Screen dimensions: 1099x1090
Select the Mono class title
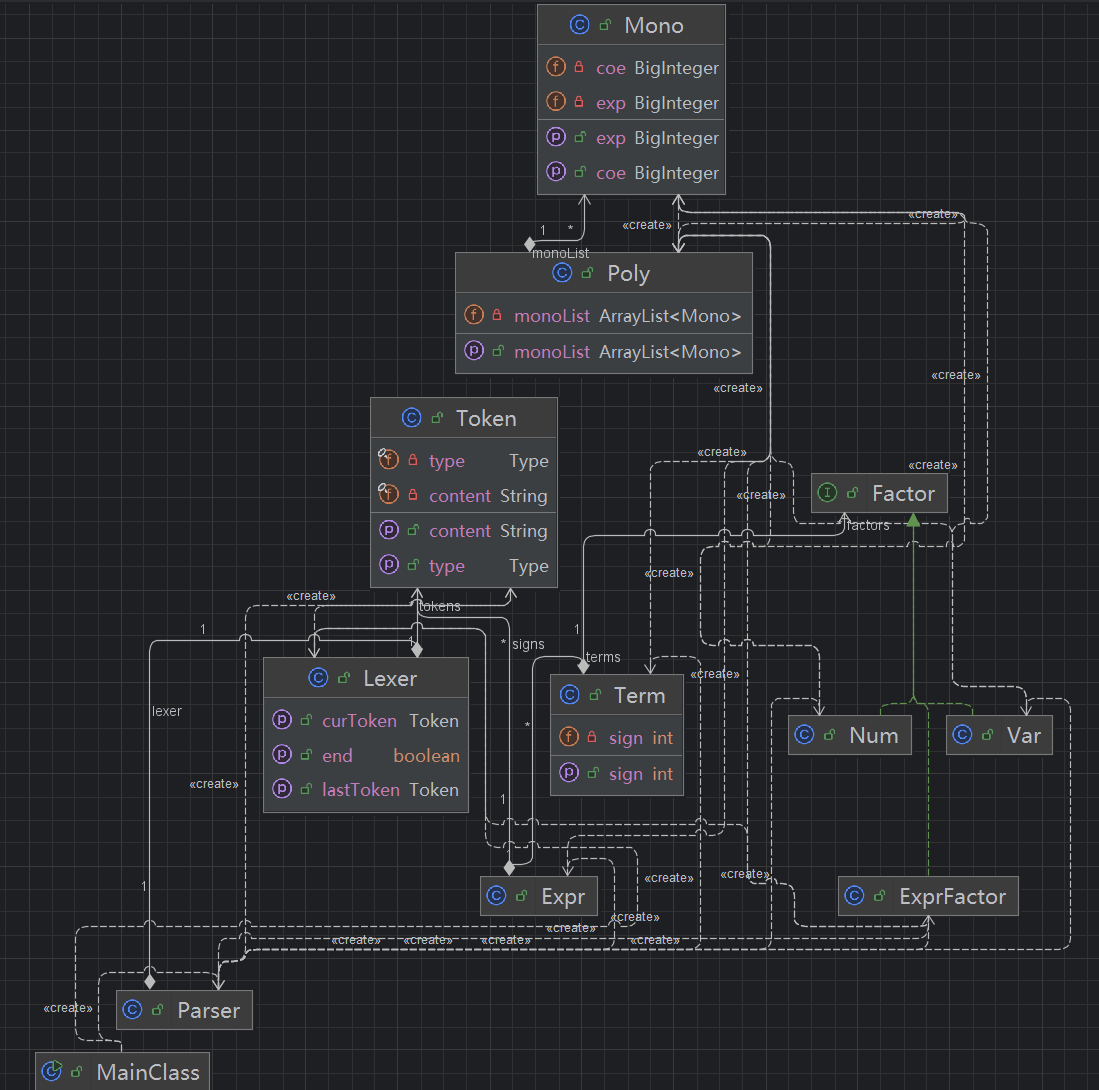click(653, 26)
